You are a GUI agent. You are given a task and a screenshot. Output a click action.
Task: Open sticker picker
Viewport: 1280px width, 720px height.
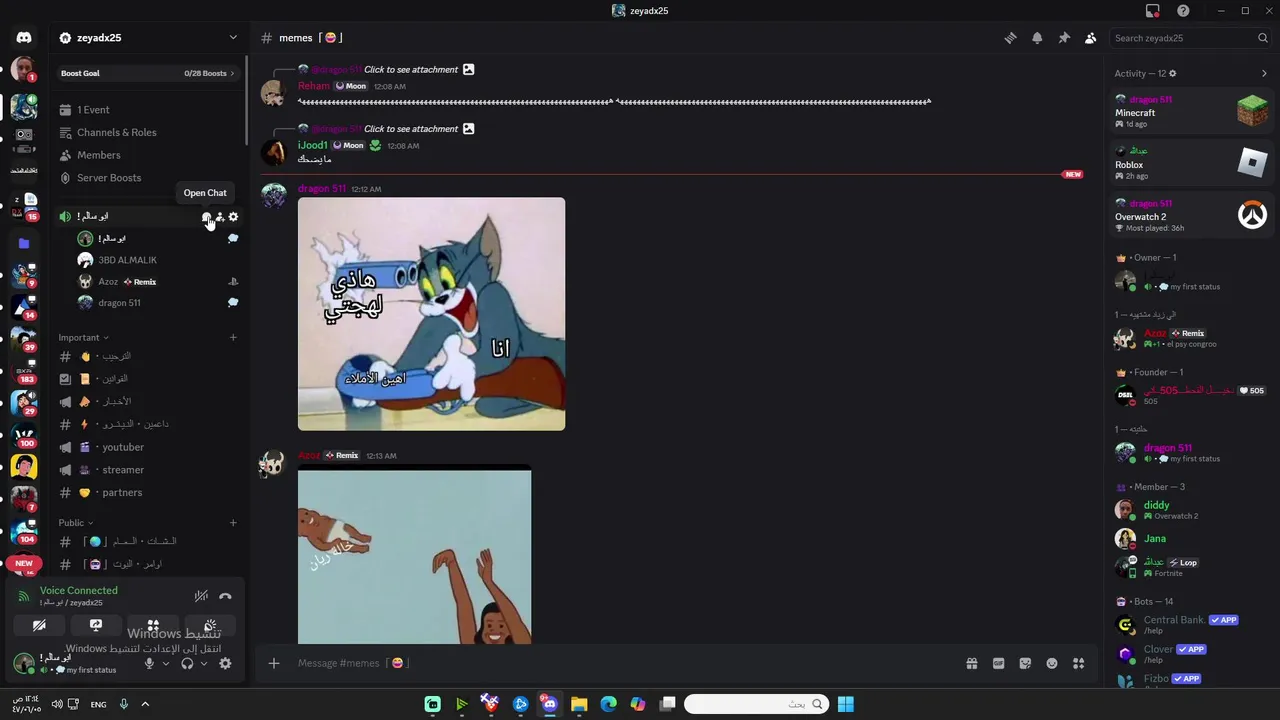click(1025, 663)
